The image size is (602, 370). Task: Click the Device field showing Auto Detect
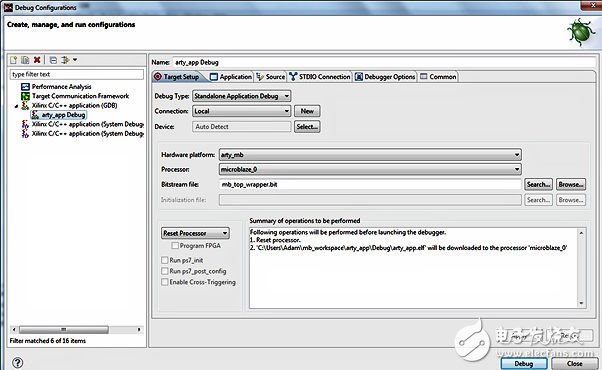[241, 127]
